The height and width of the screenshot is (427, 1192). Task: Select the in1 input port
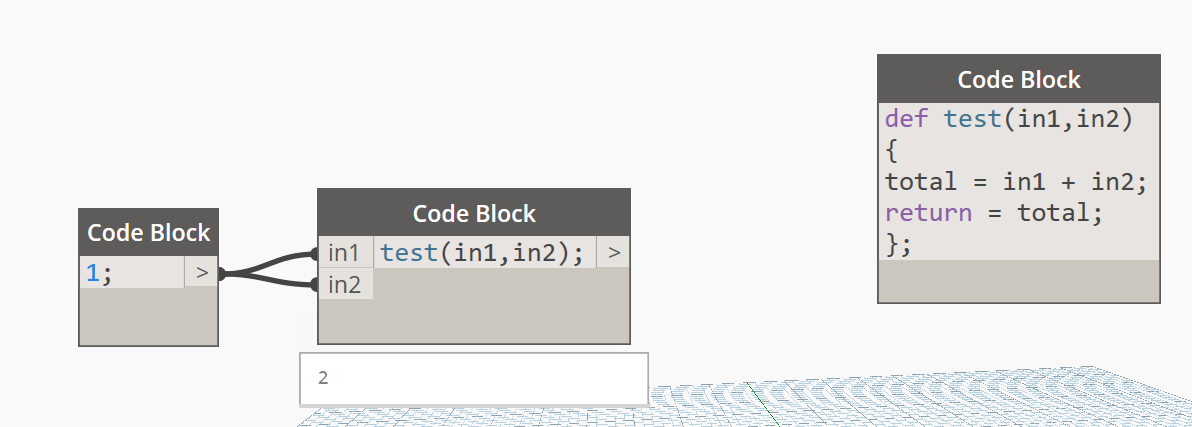pos(344,253)
